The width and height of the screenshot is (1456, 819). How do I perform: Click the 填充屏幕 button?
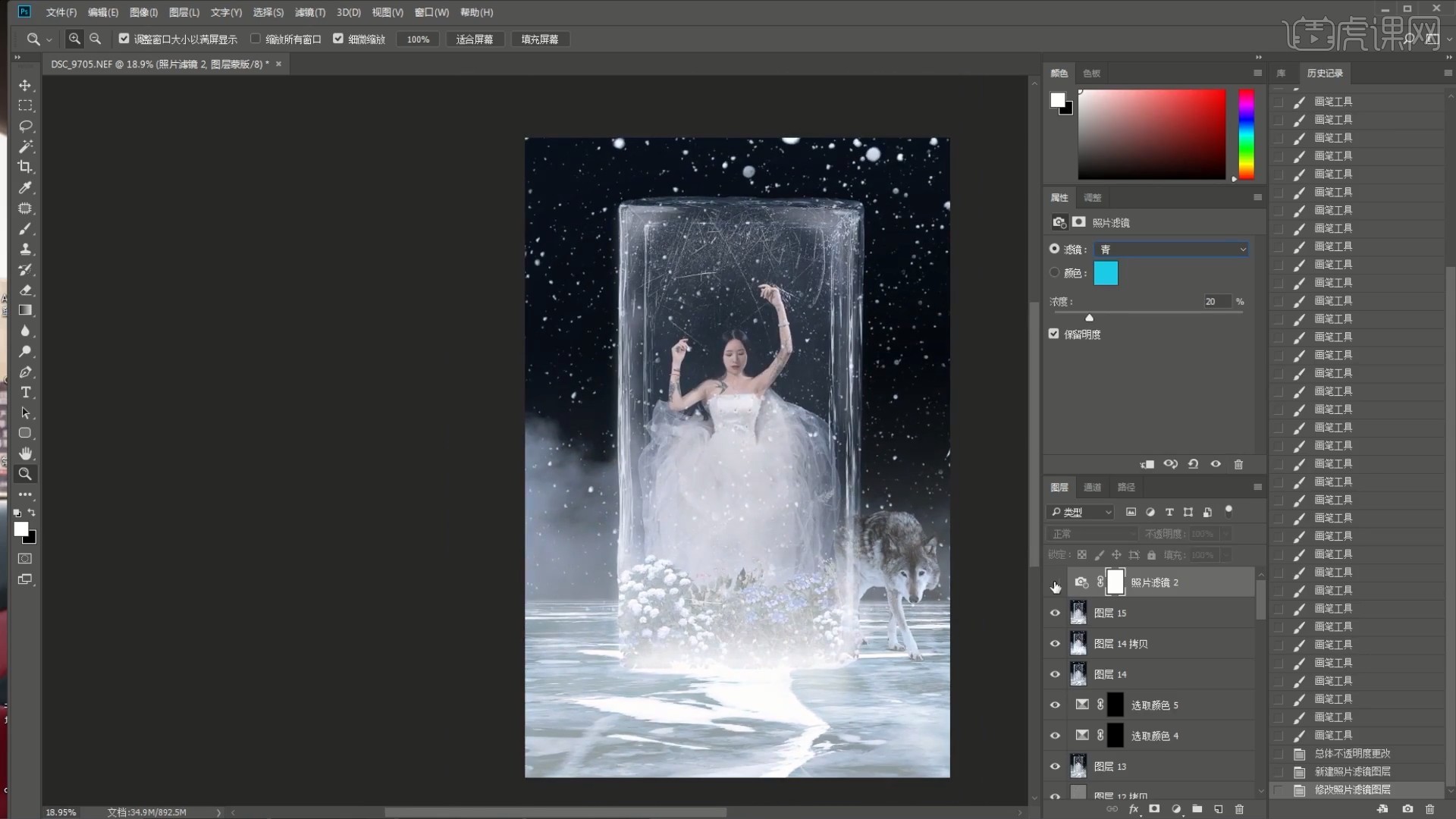click(539, 39)
